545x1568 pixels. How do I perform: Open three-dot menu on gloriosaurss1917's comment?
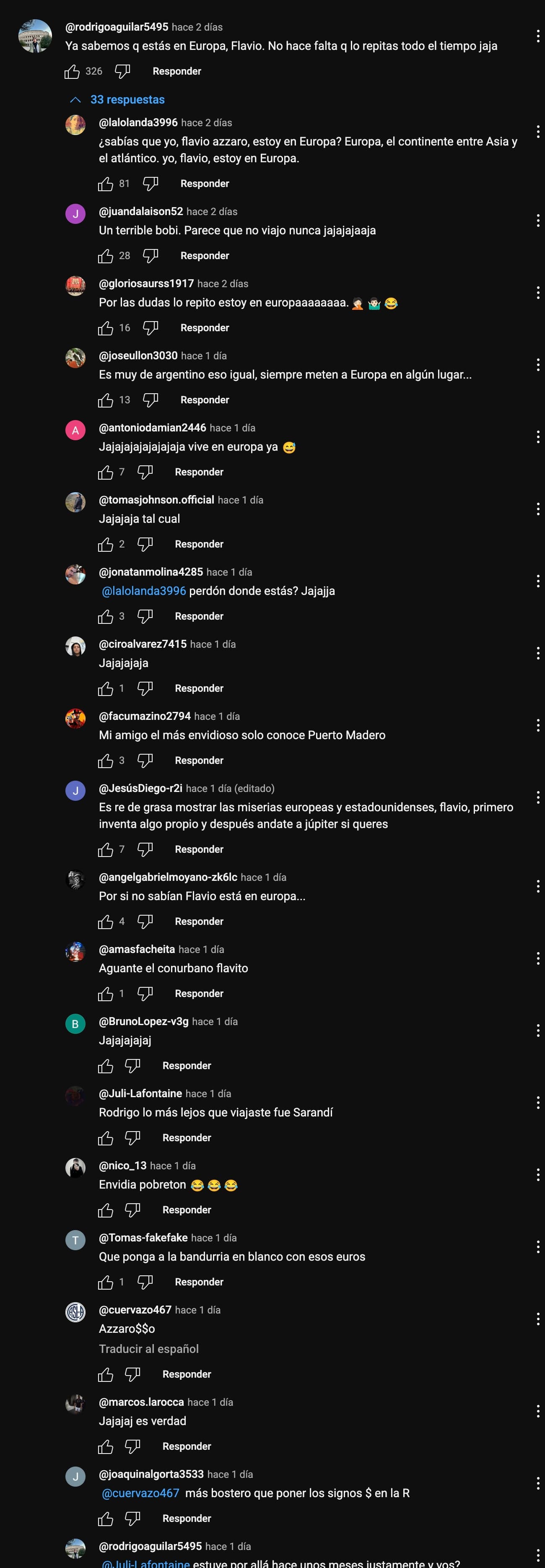pos(538,293)
